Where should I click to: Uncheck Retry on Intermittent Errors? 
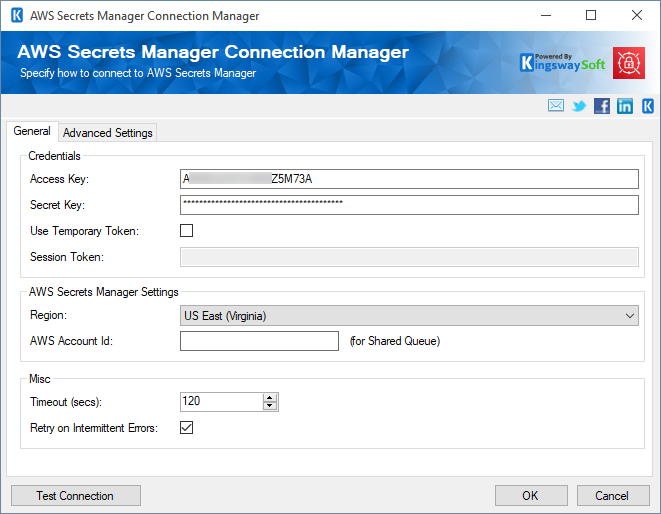pos(186,428)
